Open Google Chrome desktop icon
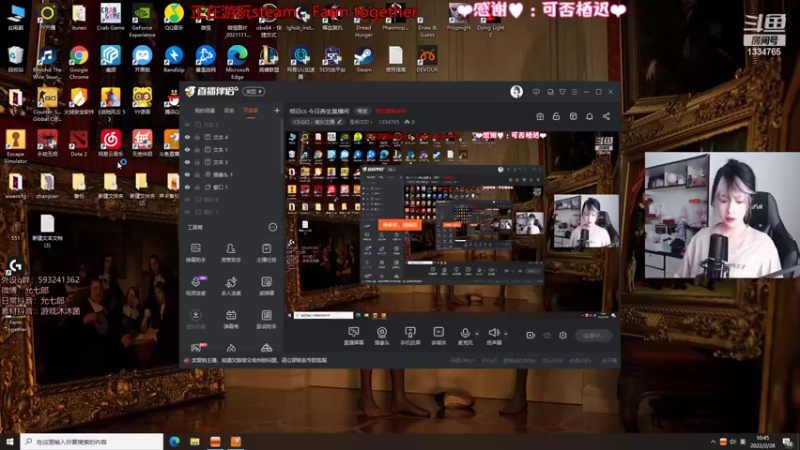Screen dimensions: 800x450 pyautogui.click(x=79, y=62)
